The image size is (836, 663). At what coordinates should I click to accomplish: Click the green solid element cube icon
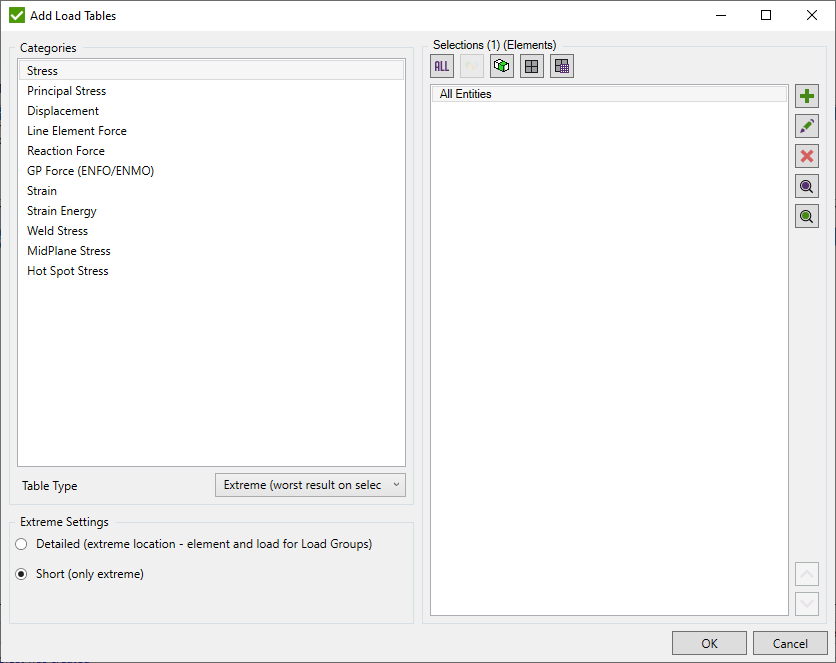pyautogui.click(x=501, y=65)
